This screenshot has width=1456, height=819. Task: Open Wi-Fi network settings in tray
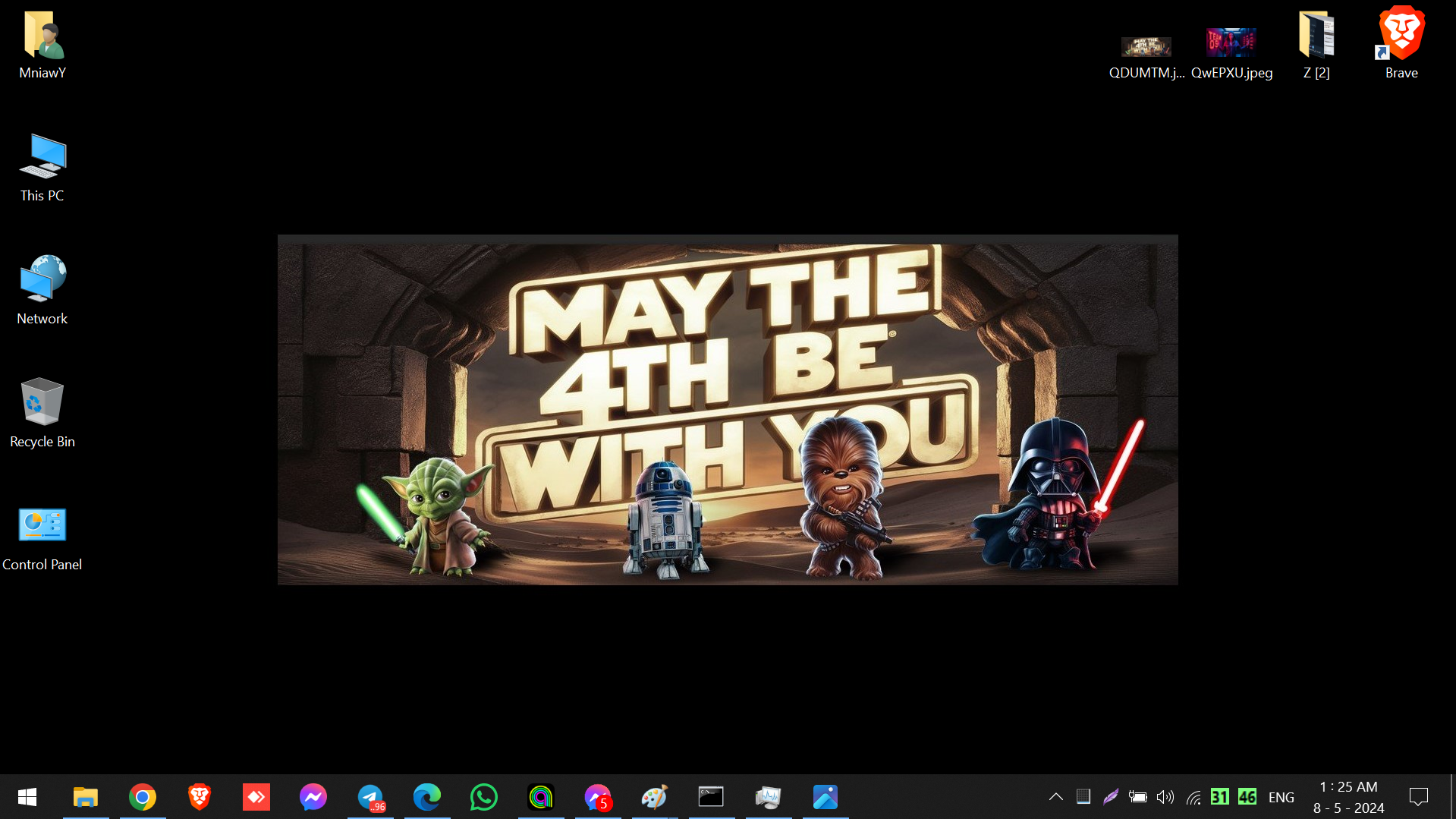[x=1193, y=797]
